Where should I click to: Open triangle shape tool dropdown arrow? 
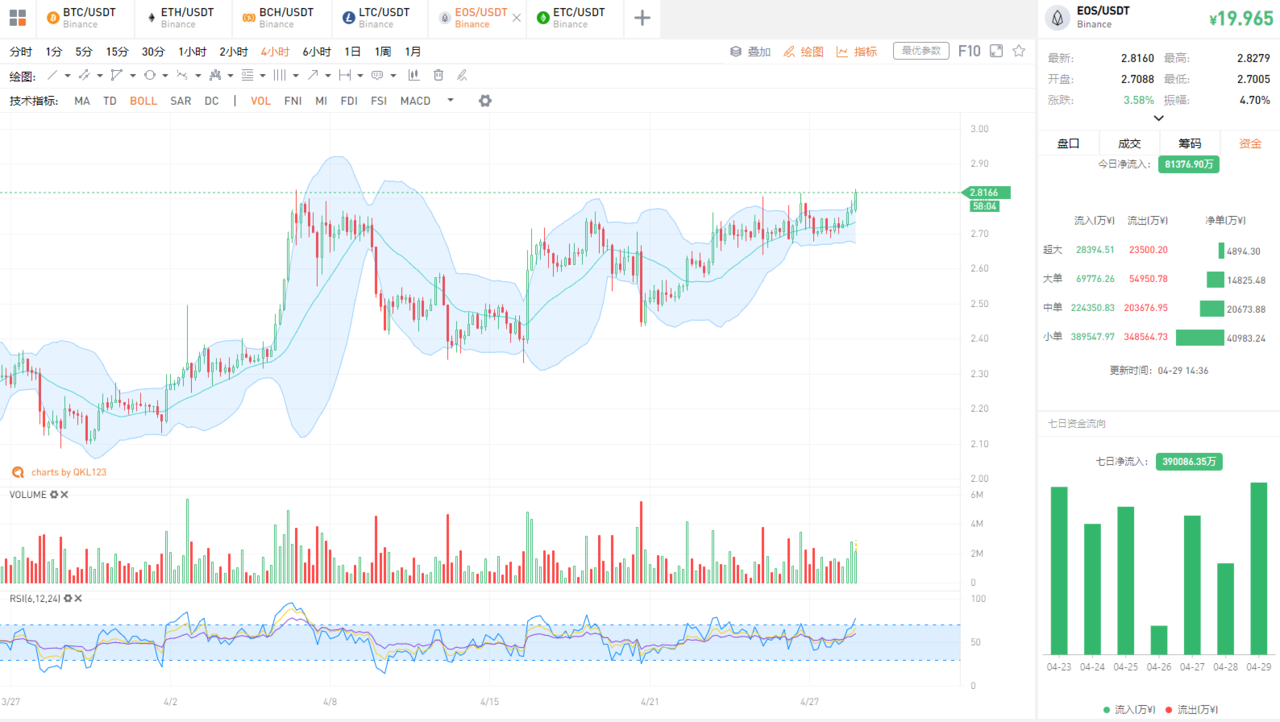coord(133,76)
